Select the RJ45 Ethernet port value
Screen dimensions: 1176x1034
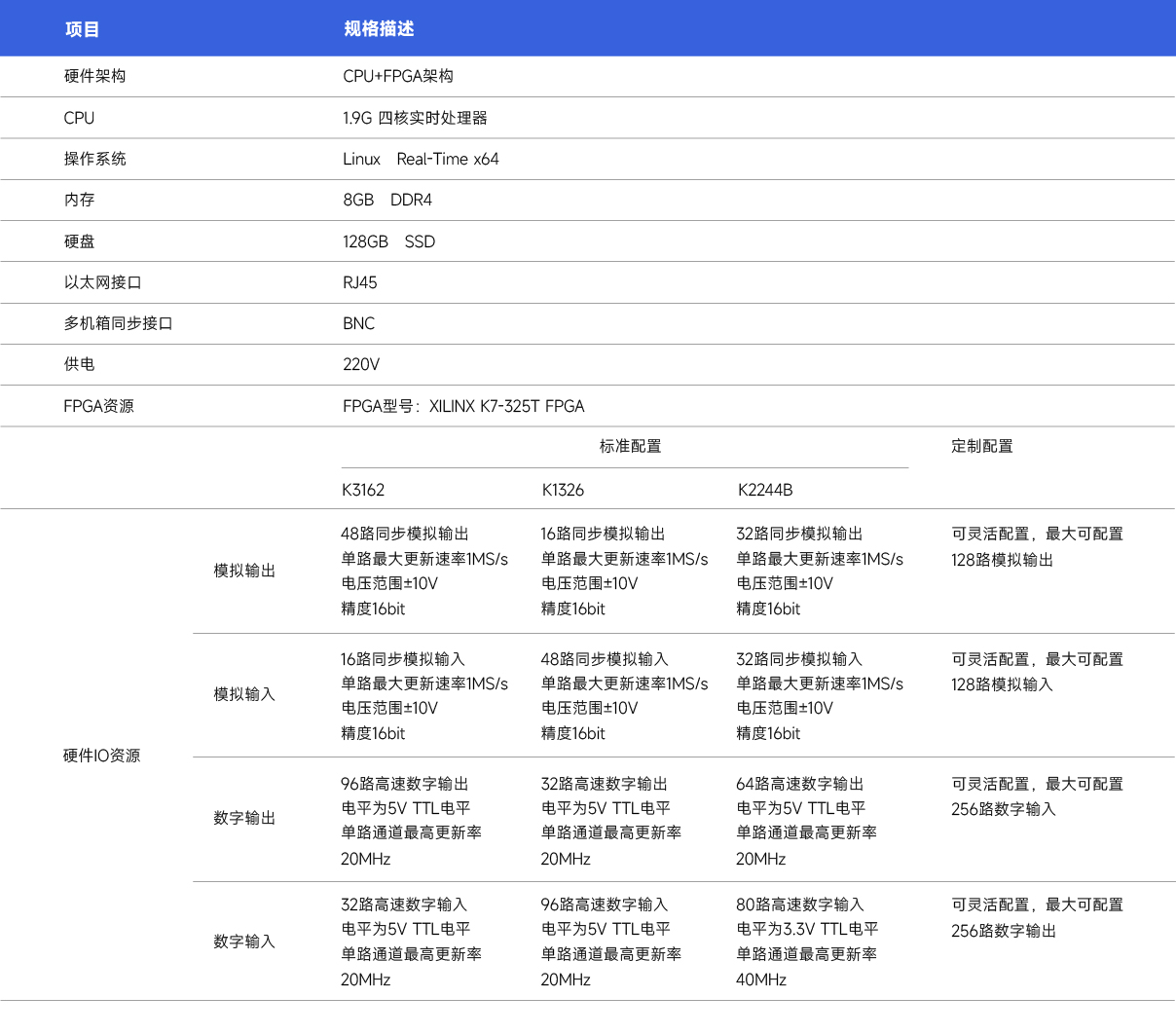pos(359,282)
